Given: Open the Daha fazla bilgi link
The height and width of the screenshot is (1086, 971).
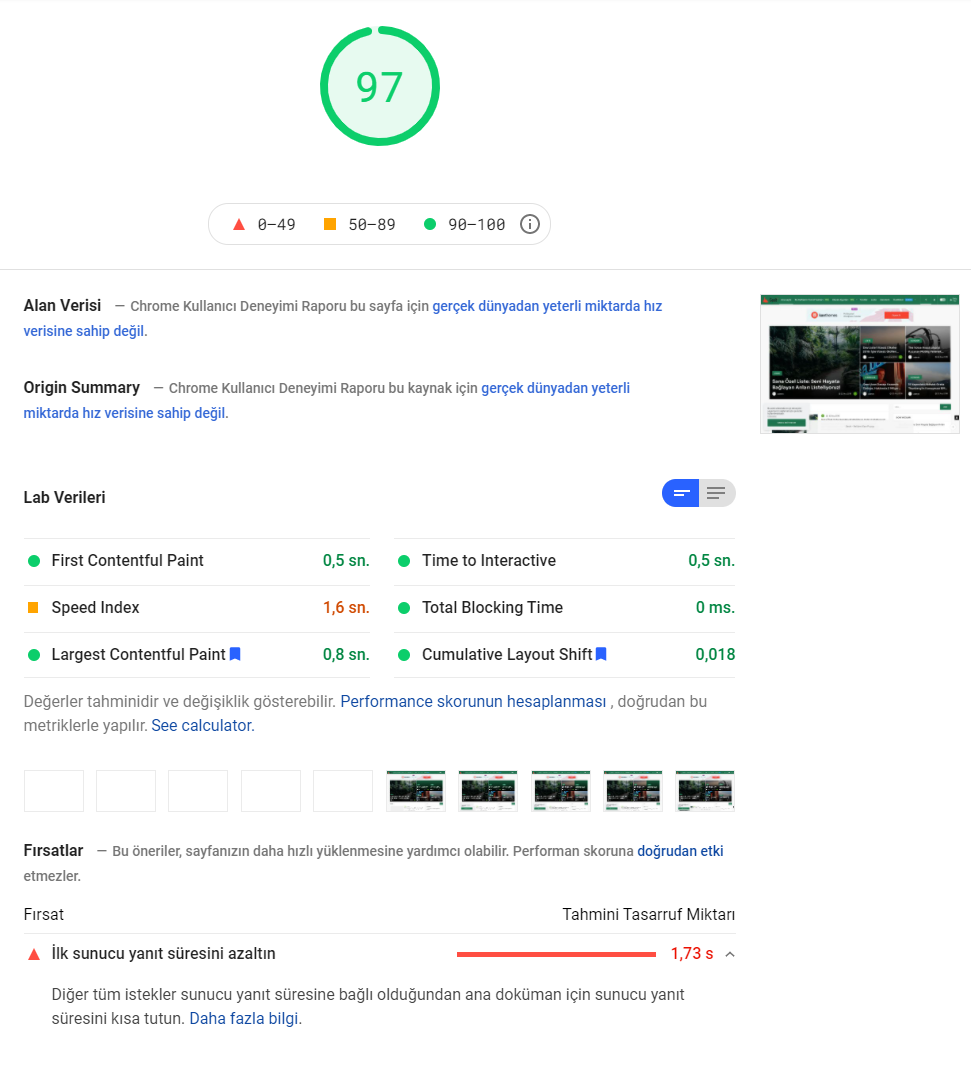Looking at the screenshot, I should coord(244,1019).
